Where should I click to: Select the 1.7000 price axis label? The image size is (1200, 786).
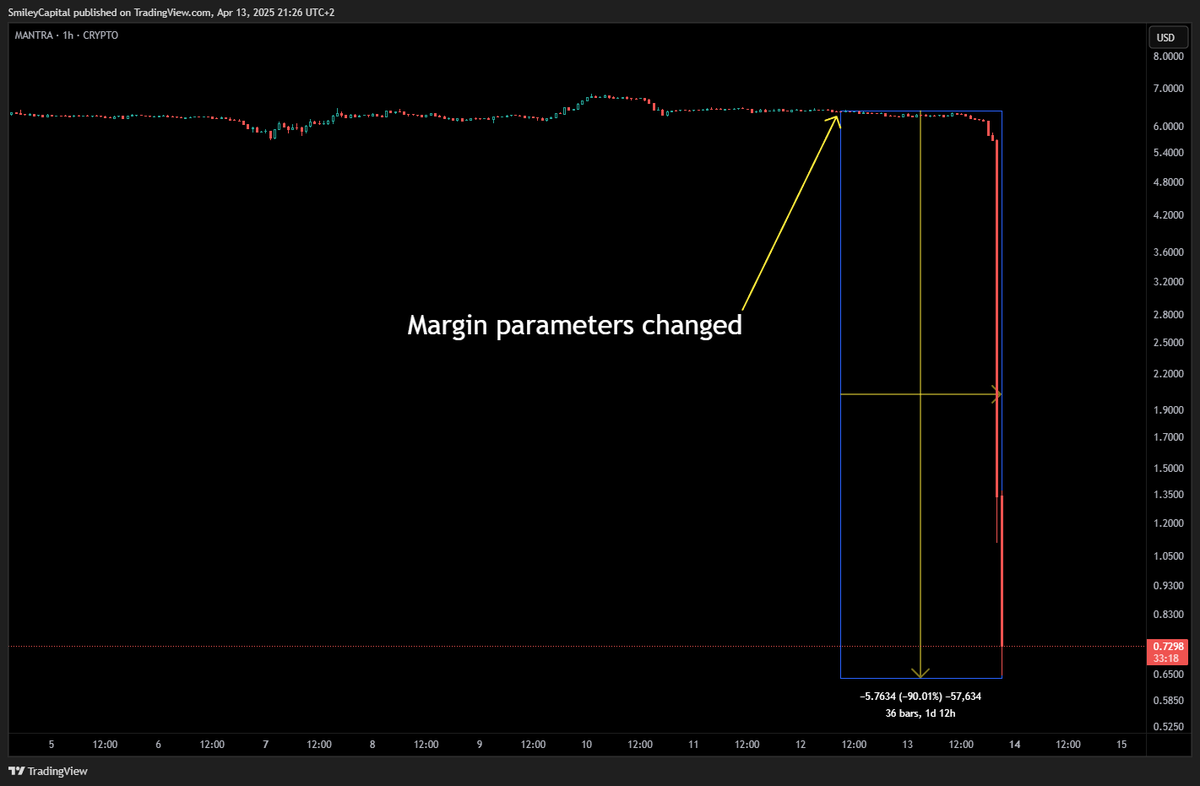1169,437
